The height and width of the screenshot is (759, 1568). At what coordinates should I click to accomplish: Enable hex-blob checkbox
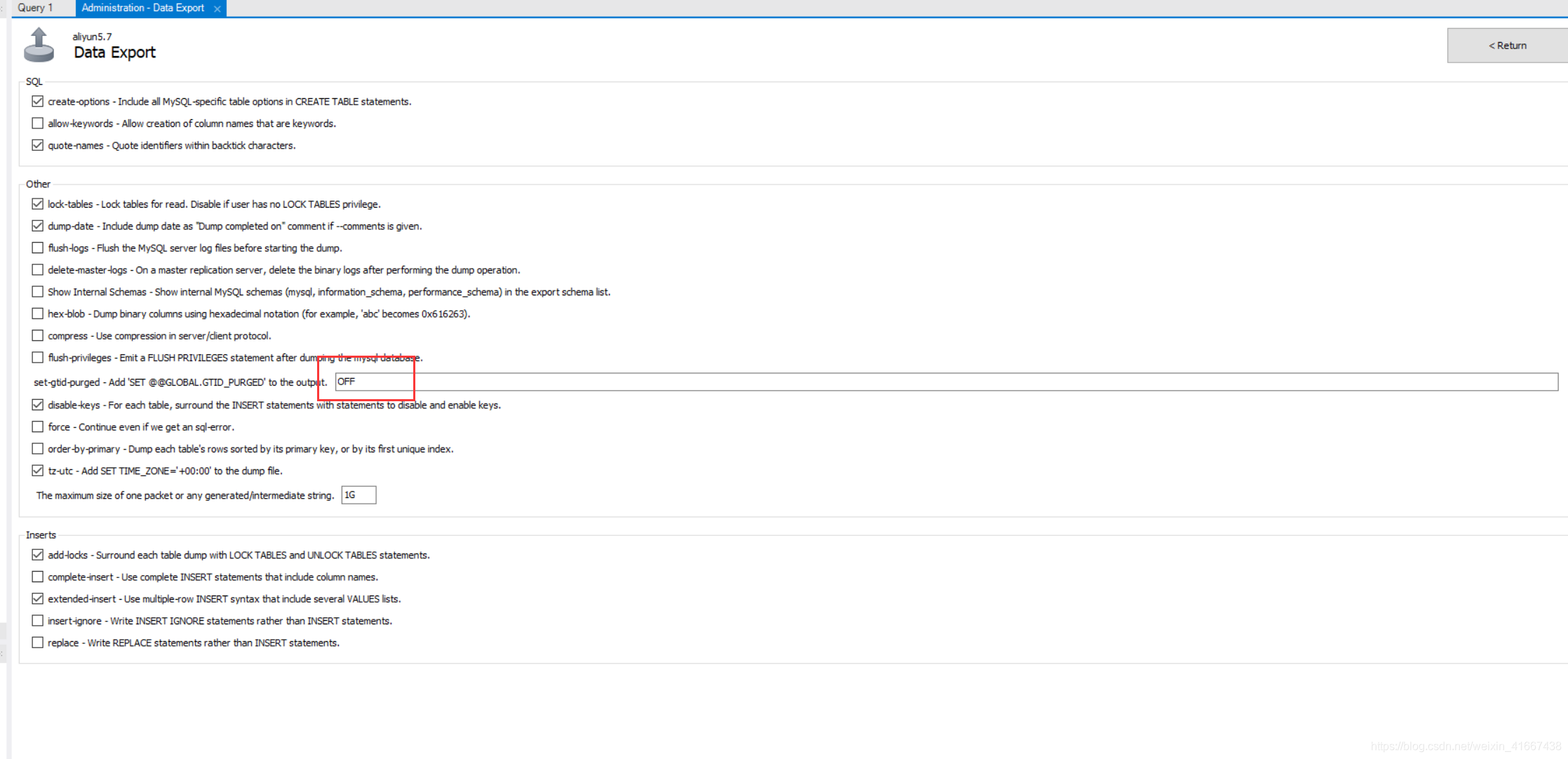[38, 314]
